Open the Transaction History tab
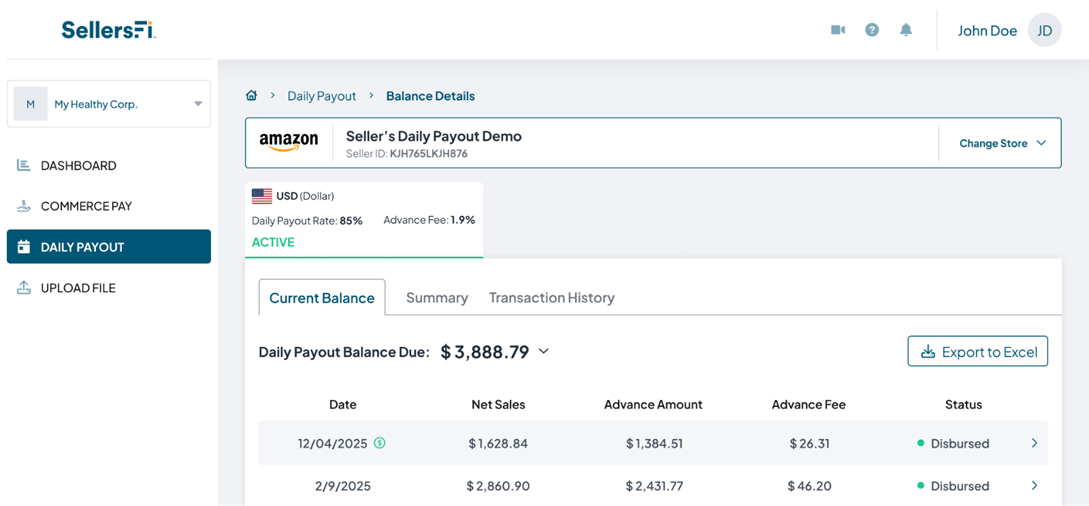The image size is (1089, 506). pyautogui.click(x=551, y=298)
